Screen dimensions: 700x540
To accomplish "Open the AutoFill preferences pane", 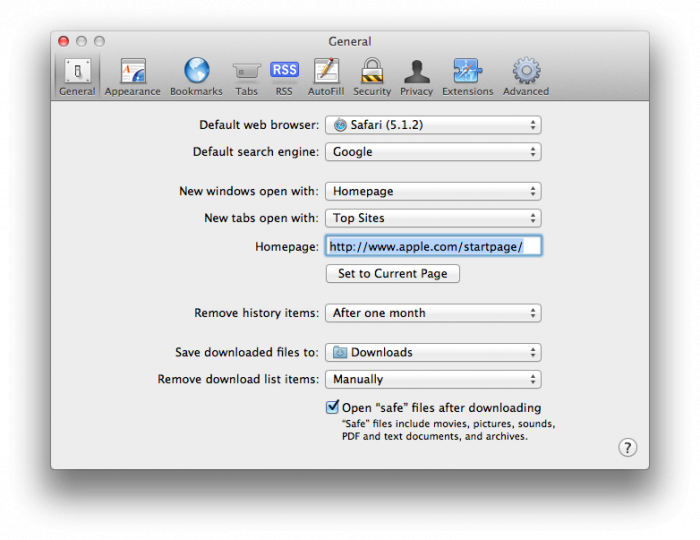I will pyautogui.click(x=326, y=77).
